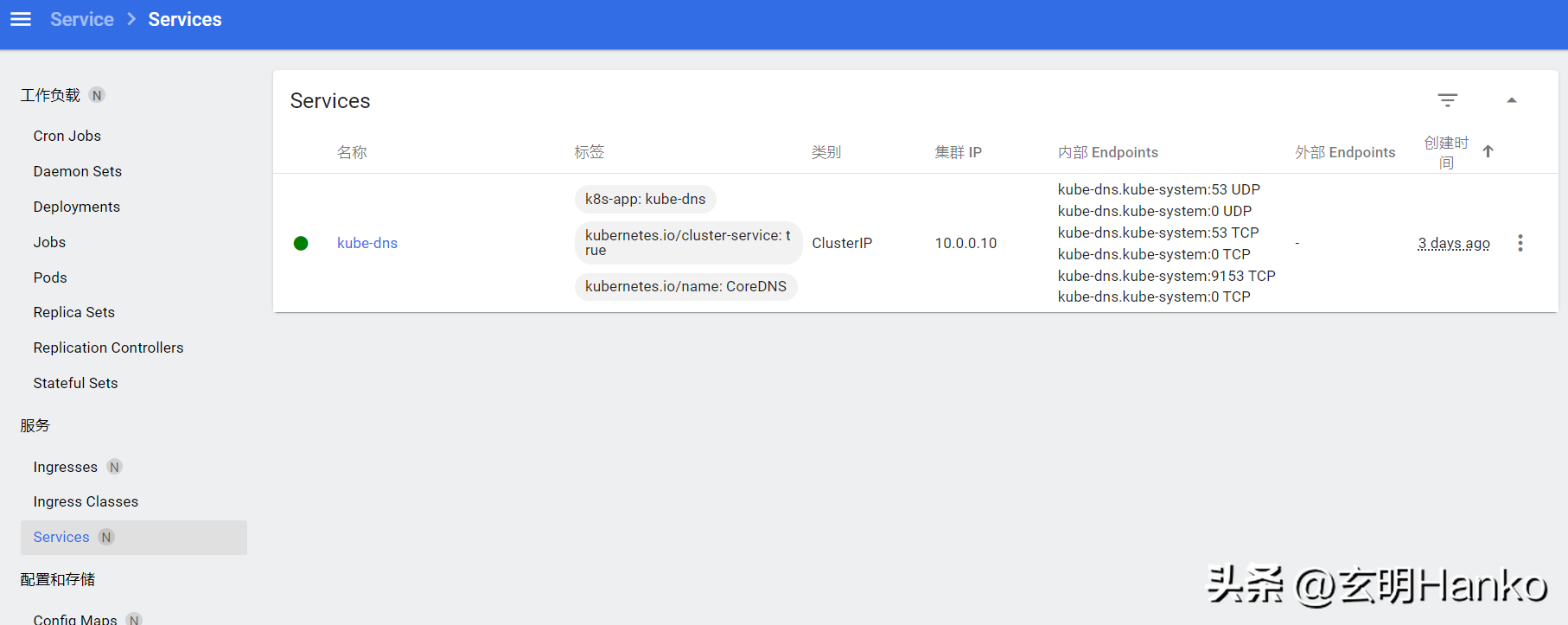
Task: Click the Service breadcrumb link
Action: tap(81, 19)
